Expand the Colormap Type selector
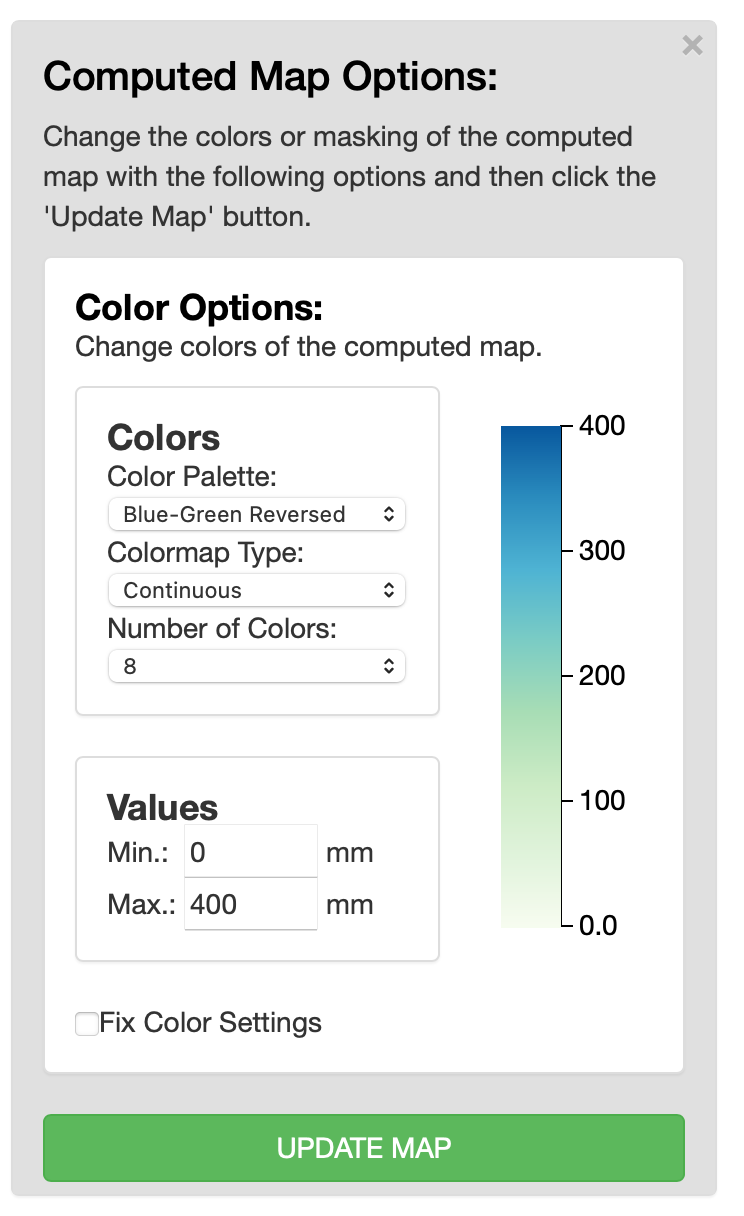This screenshot has width=744, height=1216. [x=256, y=591]
